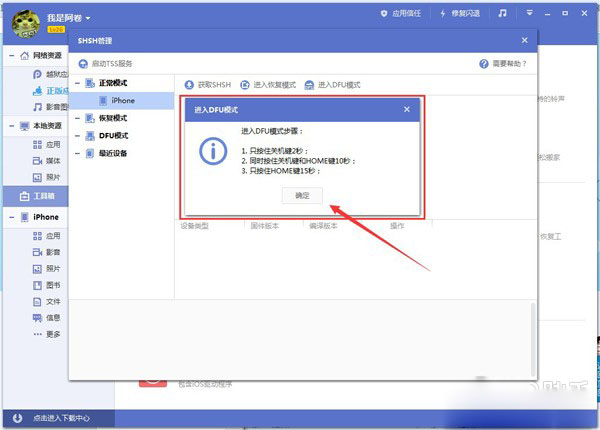
Task: Collapse the 恢复模式 tree node
Action: click(x=76, y=117)
